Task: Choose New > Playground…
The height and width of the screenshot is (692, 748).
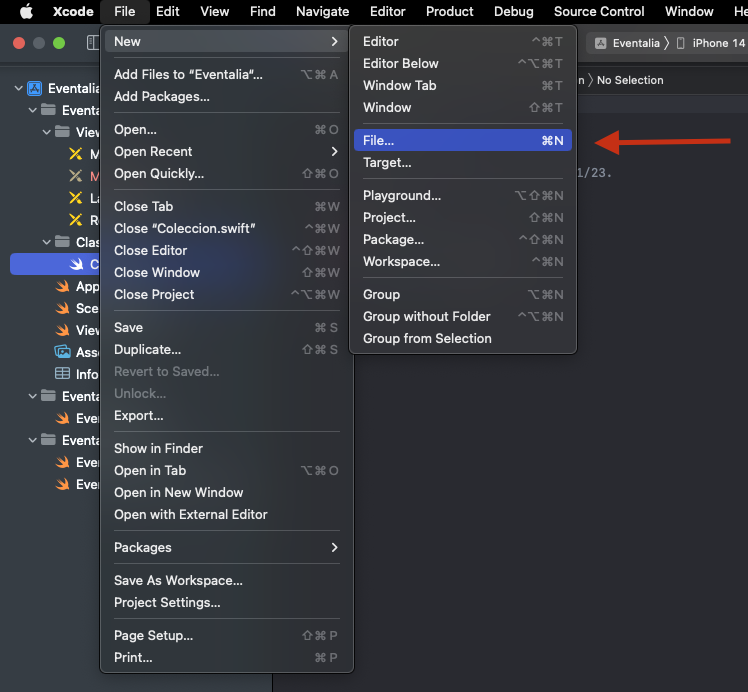Action: coord(463,196)
